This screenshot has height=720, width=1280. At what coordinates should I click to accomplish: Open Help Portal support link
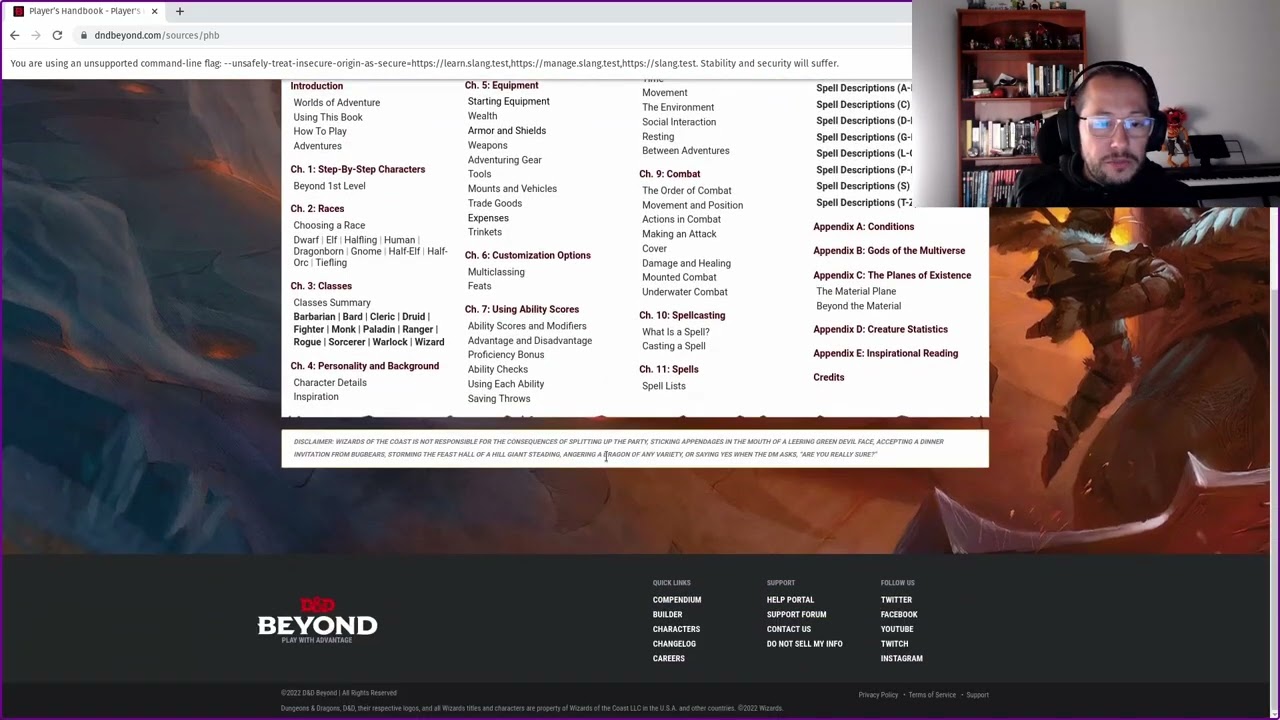point(791,600)
